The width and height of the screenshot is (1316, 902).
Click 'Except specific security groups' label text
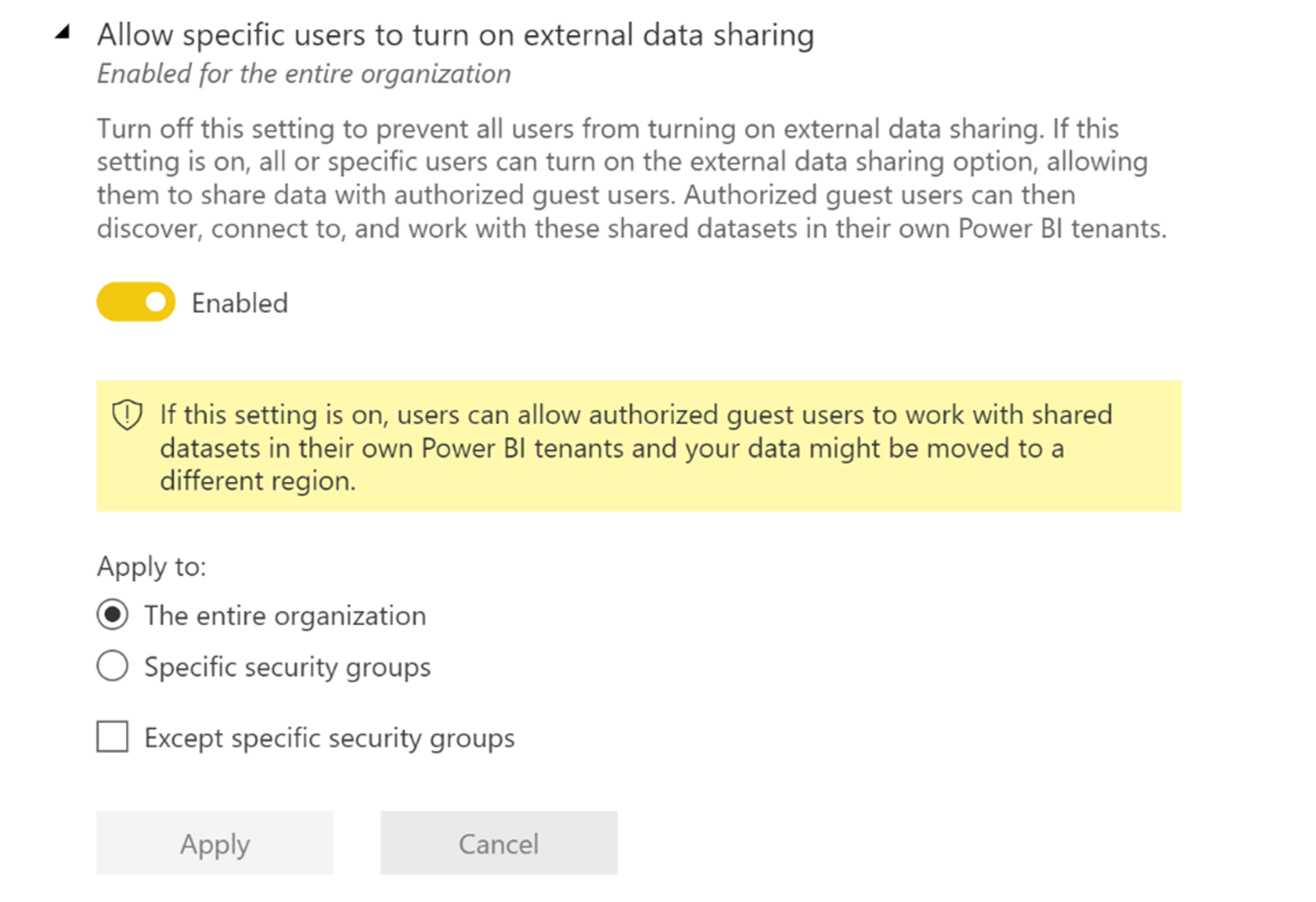click(x=329, y=738)
